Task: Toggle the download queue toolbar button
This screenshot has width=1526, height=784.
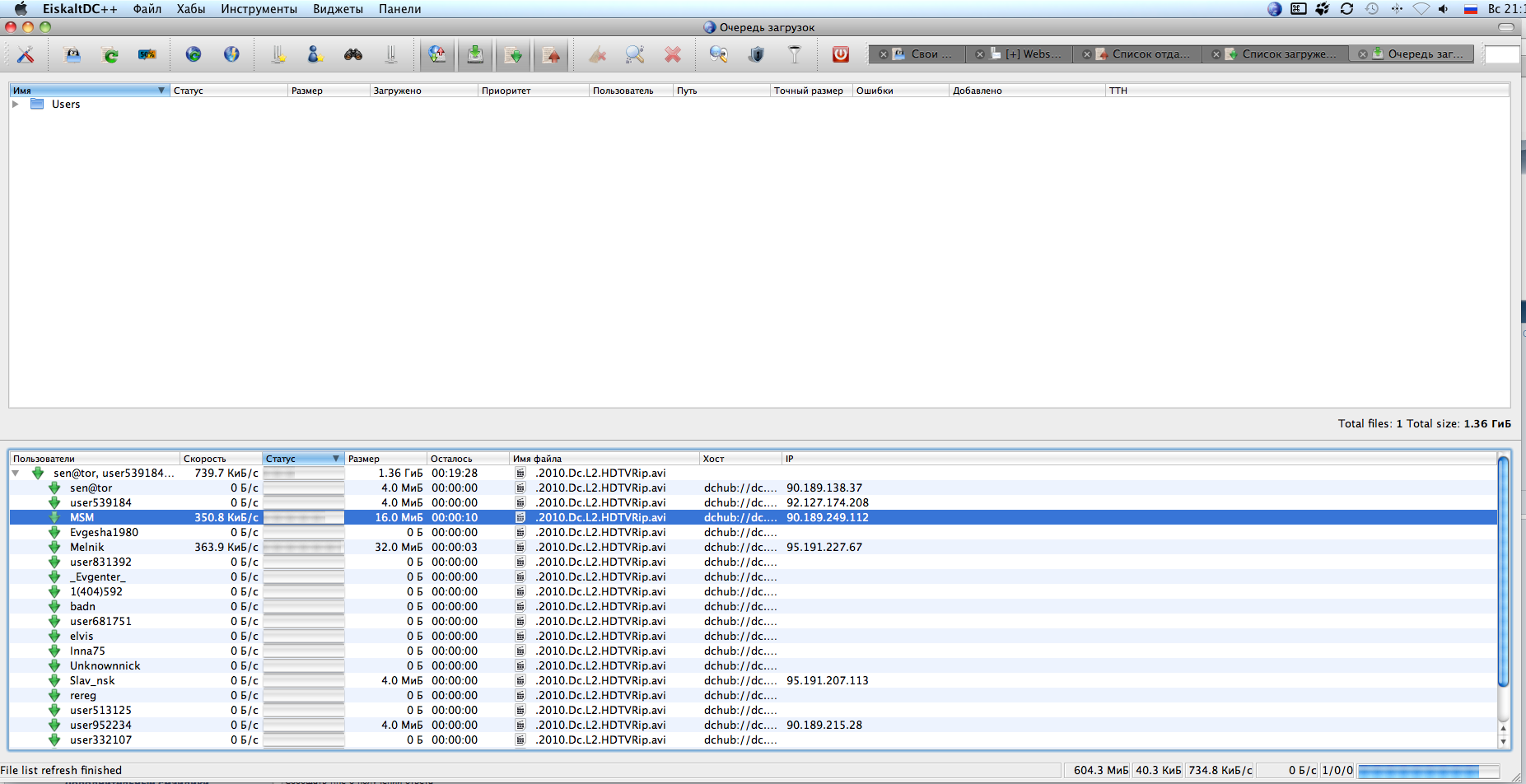Action: pos(475,54)
